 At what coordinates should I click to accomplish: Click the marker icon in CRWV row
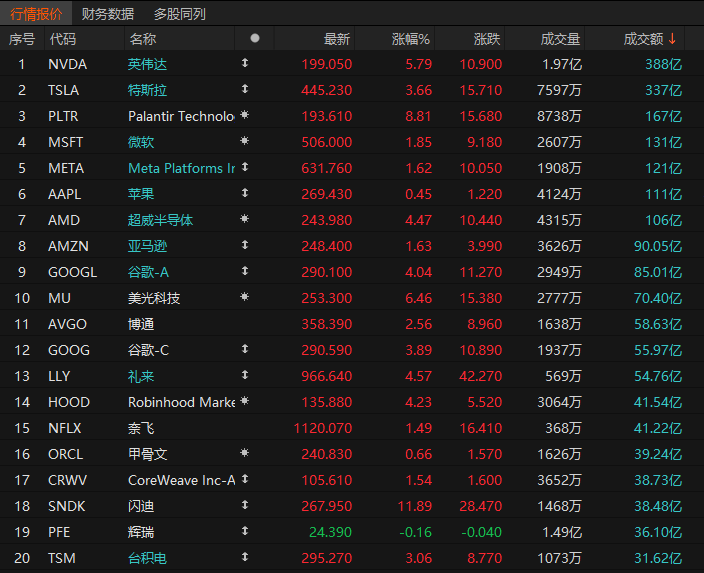[245, 479]
